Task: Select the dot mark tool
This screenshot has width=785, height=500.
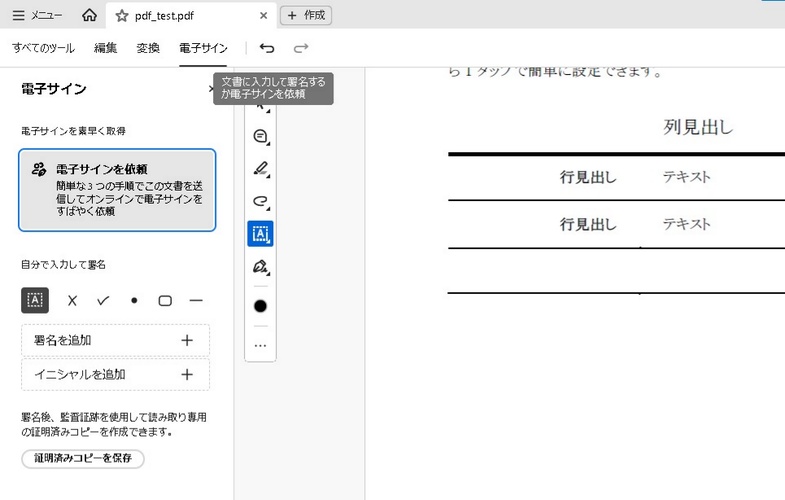Action: (134, 300)
